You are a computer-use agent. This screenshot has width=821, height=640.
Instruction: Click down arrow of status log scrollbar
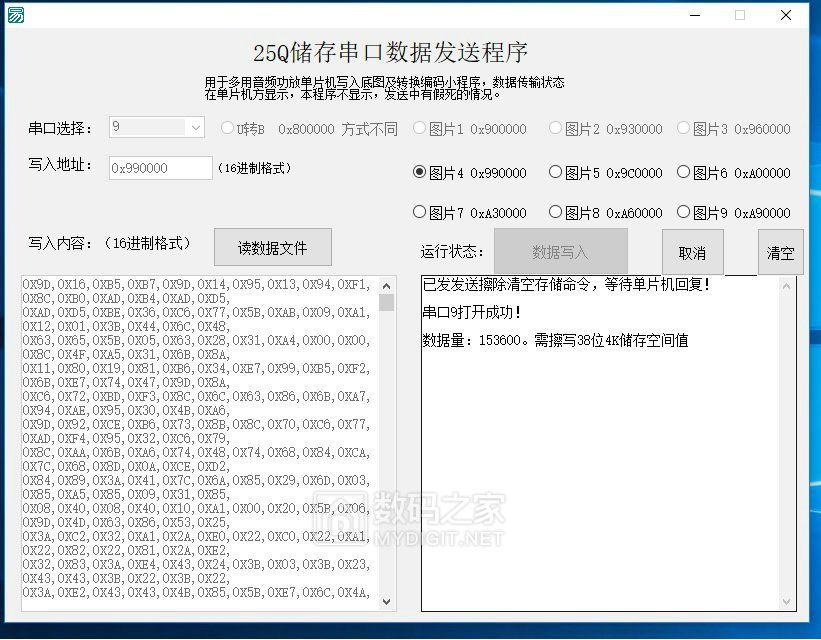[786, 602]
